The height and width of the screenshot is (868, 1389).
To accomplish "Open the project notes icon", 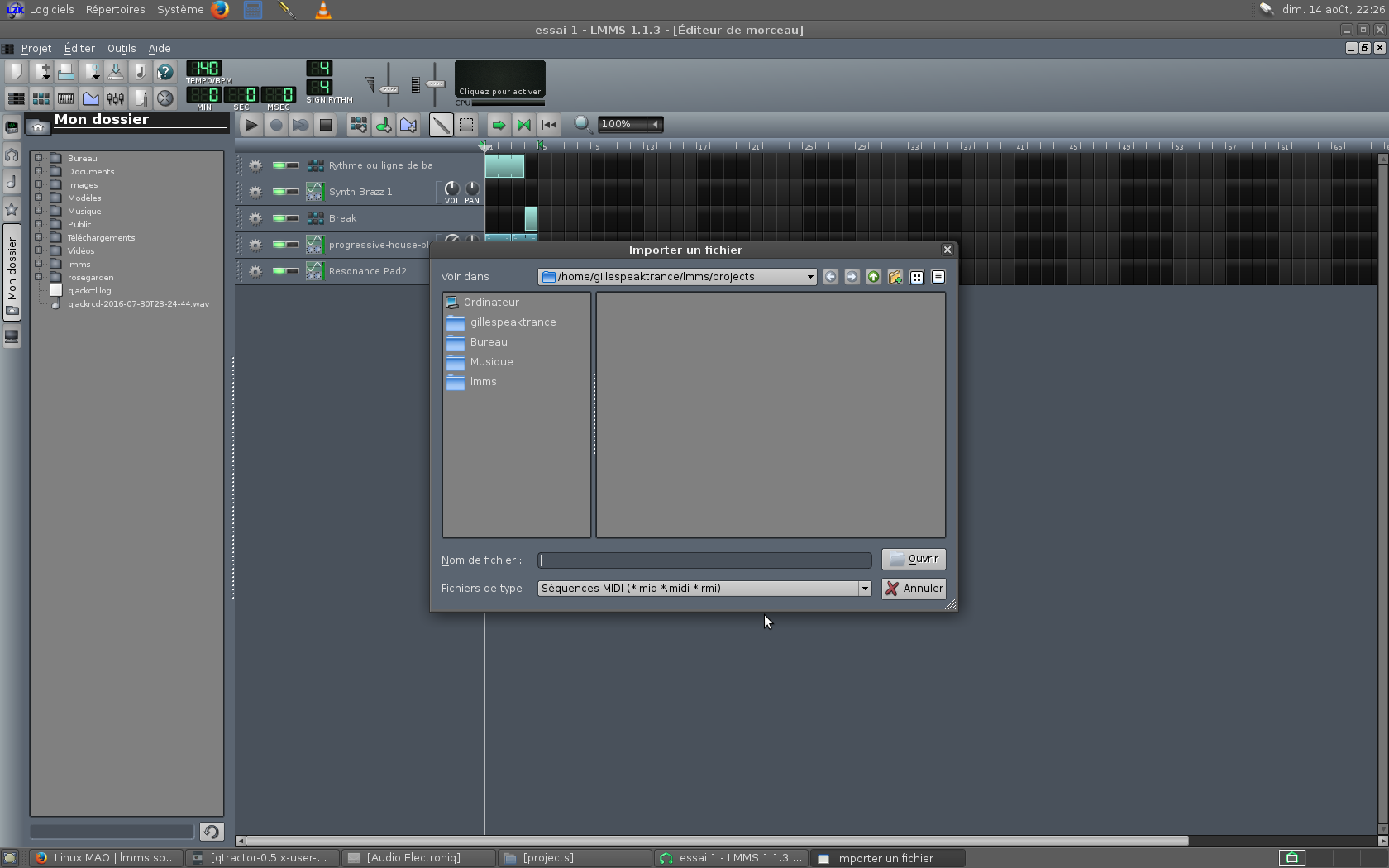I will 140,98.
